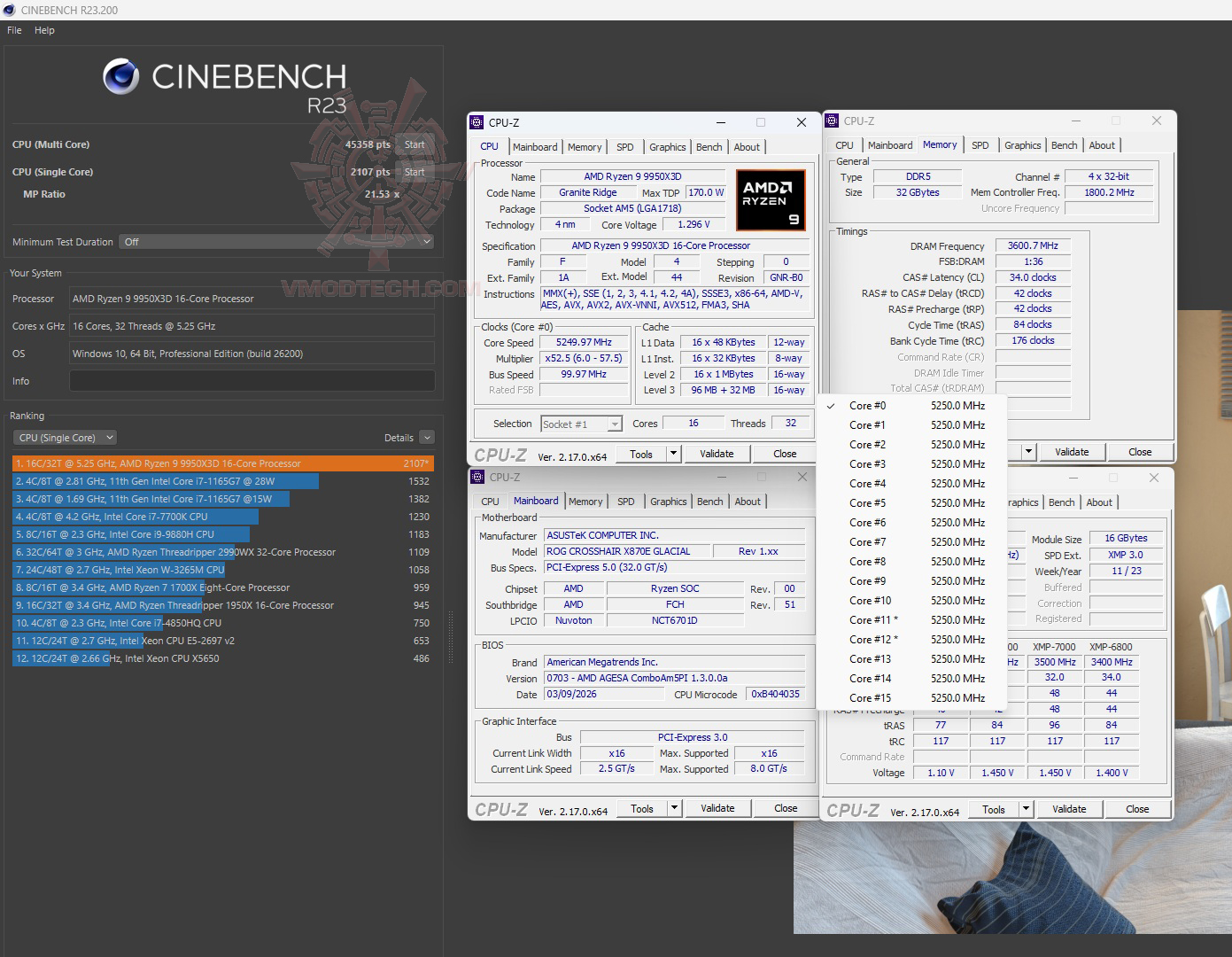Start the CPU (Single Core) test

pos(415,172)
